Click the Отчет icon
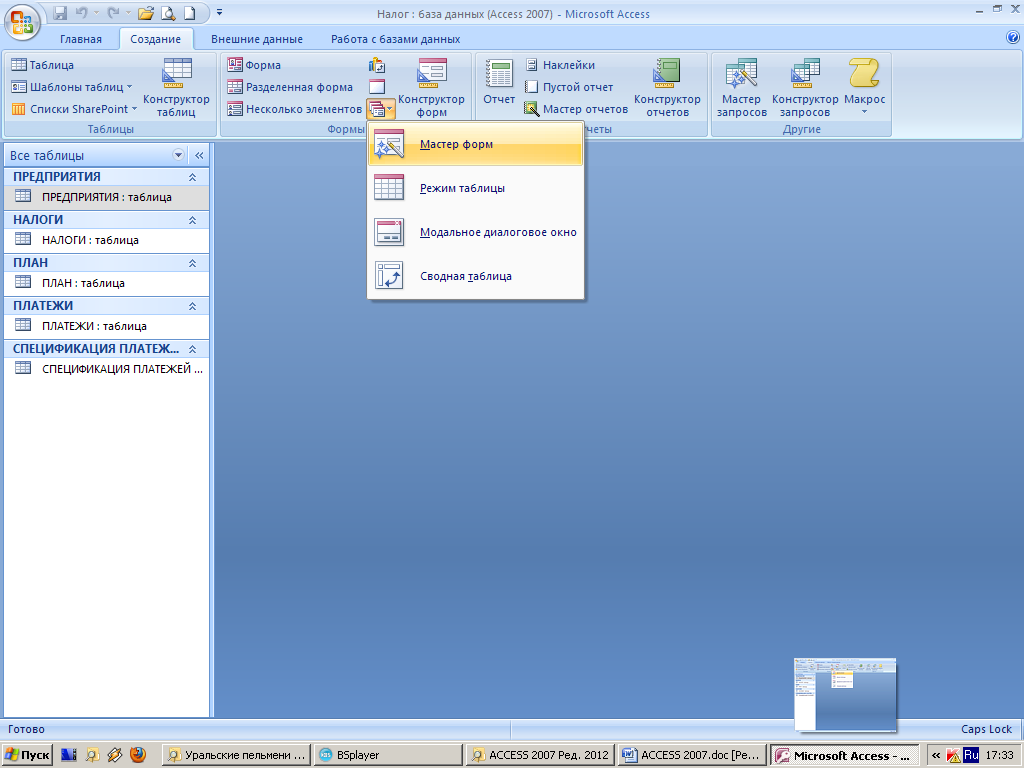 [x=499, y=83]
